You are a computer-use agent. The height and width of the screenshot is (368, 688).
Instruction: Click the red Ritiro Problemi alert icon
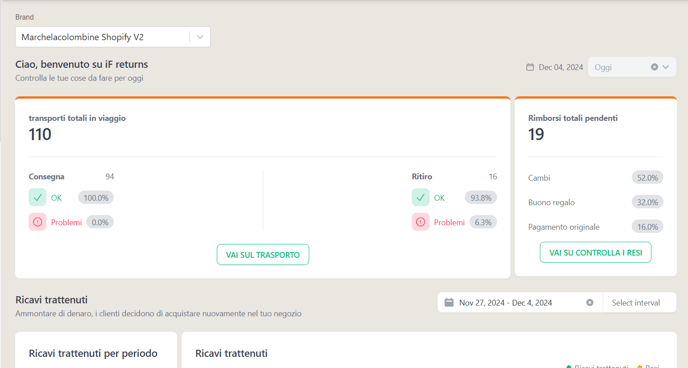420,222
